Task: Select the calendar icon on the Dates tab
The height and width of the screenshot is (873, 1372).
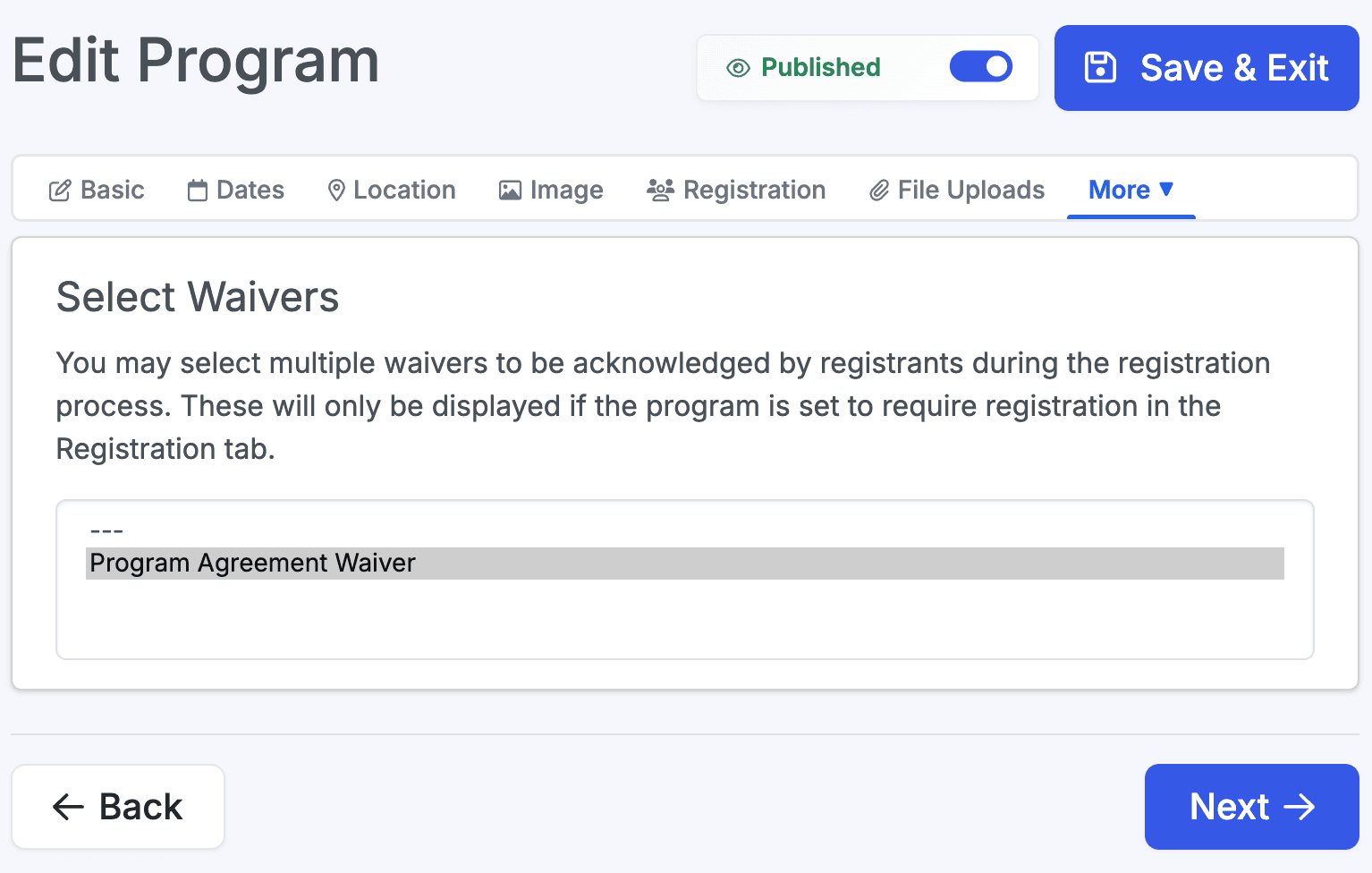Action: point(196,190)
